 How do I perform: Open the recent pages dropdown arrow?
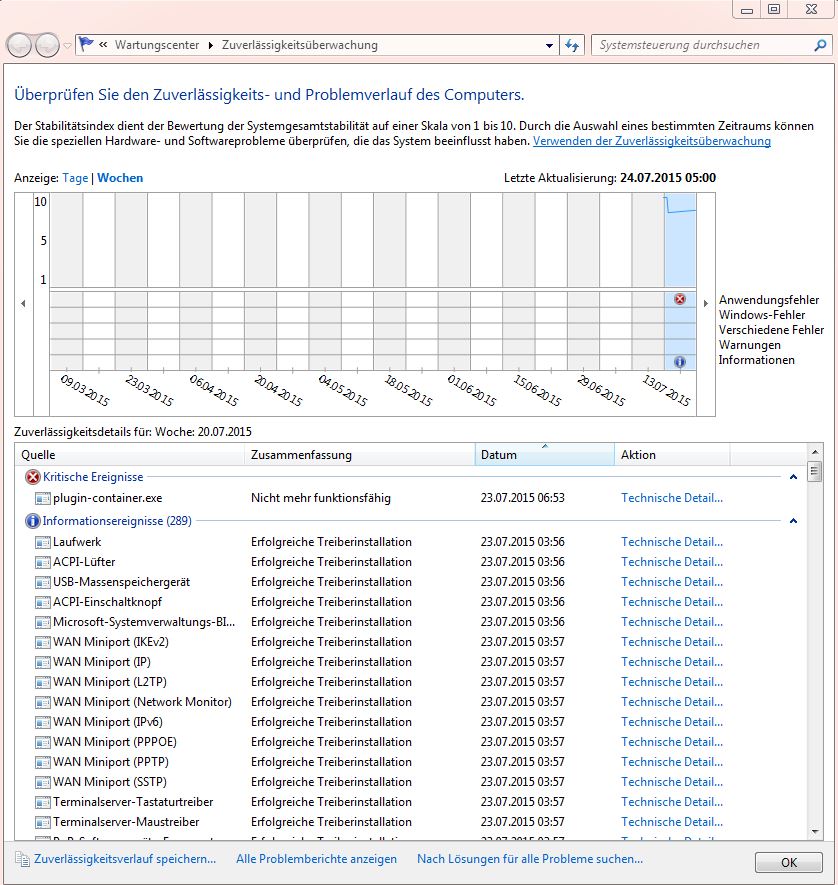[67, 45]
